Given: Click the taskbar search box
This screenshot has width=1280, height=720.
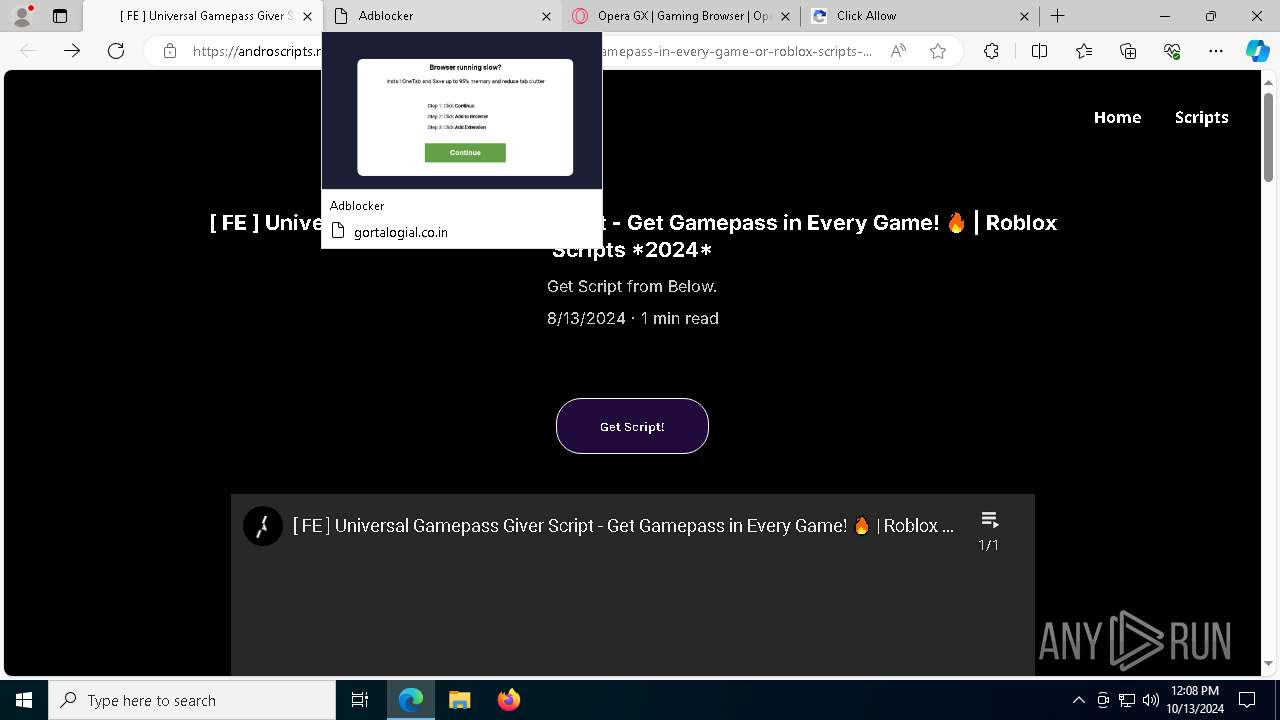Looking at the screenshot, I should (192, 700).
